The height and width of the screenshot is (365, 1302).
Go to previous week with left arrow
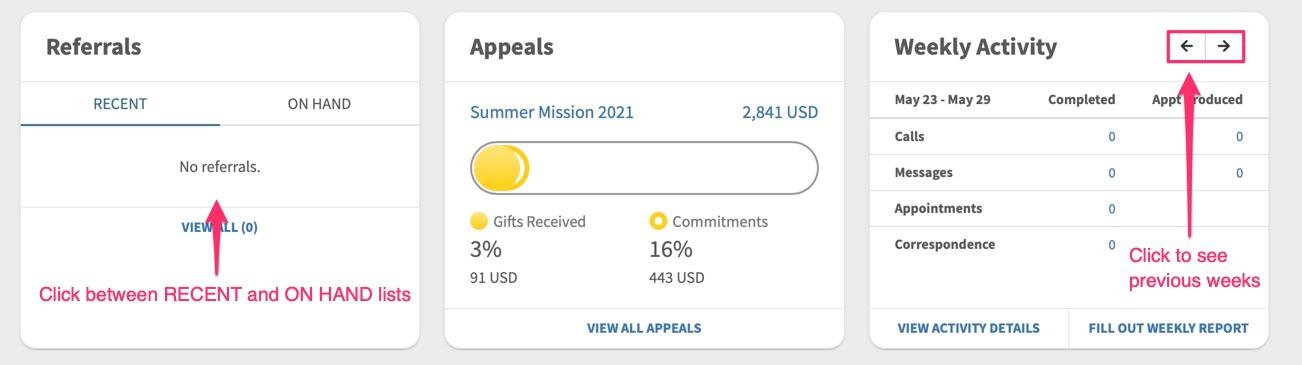(1187, 46)
